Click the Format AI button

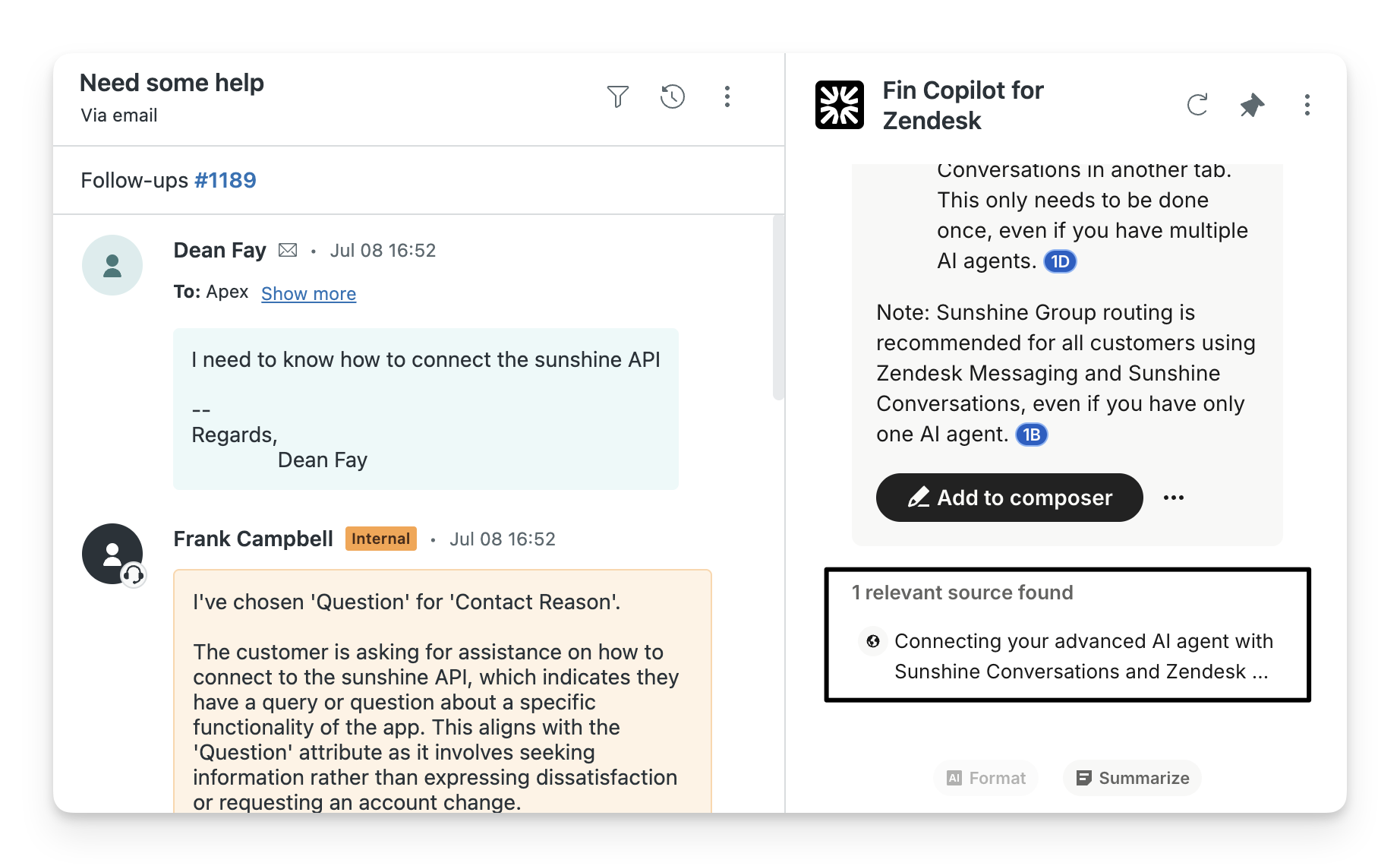click(x=985, y=778)
